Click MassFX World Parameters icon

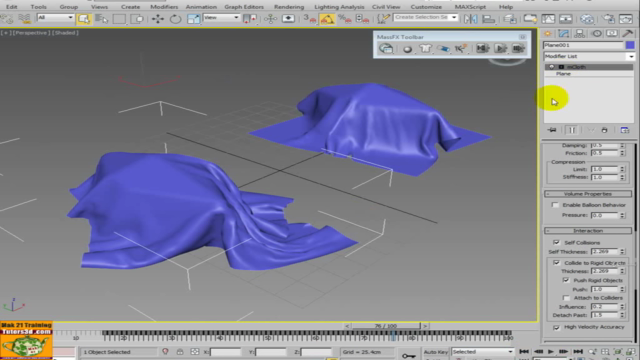(x=386, y=49)
